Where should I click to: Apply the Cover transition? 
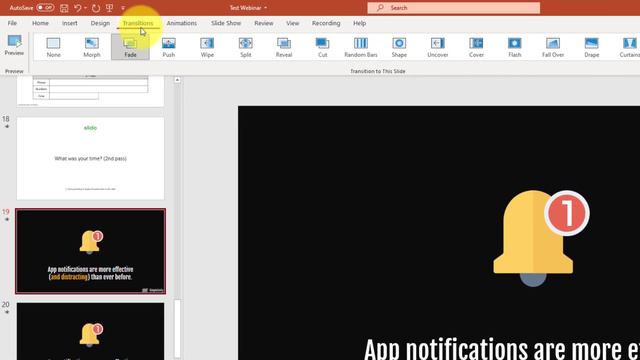point(476,47)
